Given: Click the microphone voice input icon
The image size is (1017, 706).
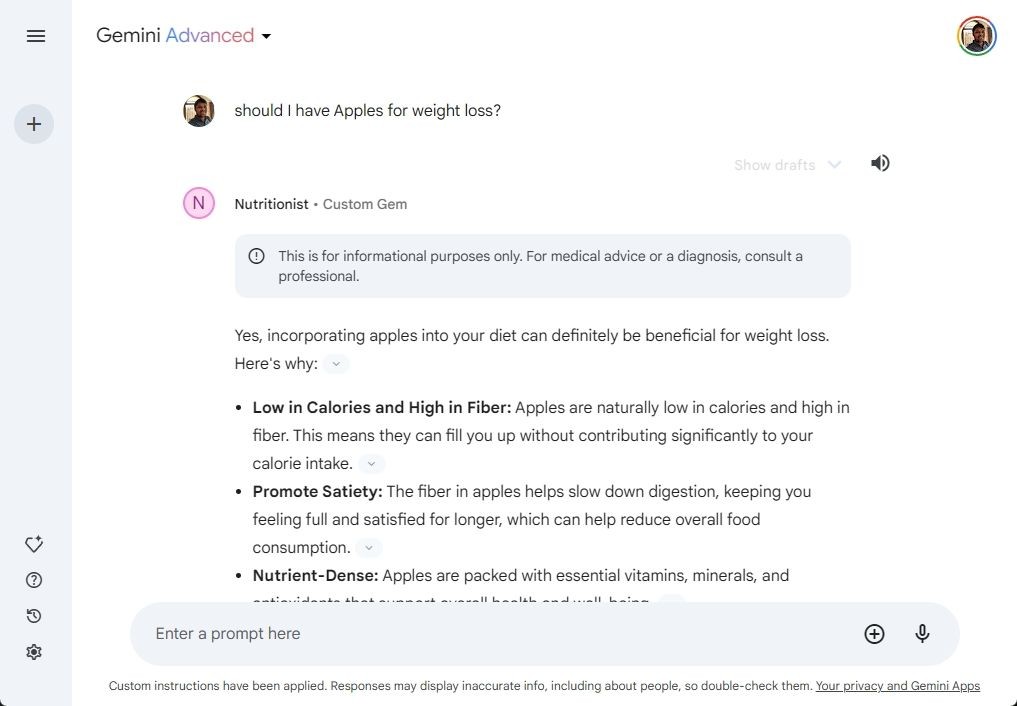Looking at the screenshot, I should 922,633.
